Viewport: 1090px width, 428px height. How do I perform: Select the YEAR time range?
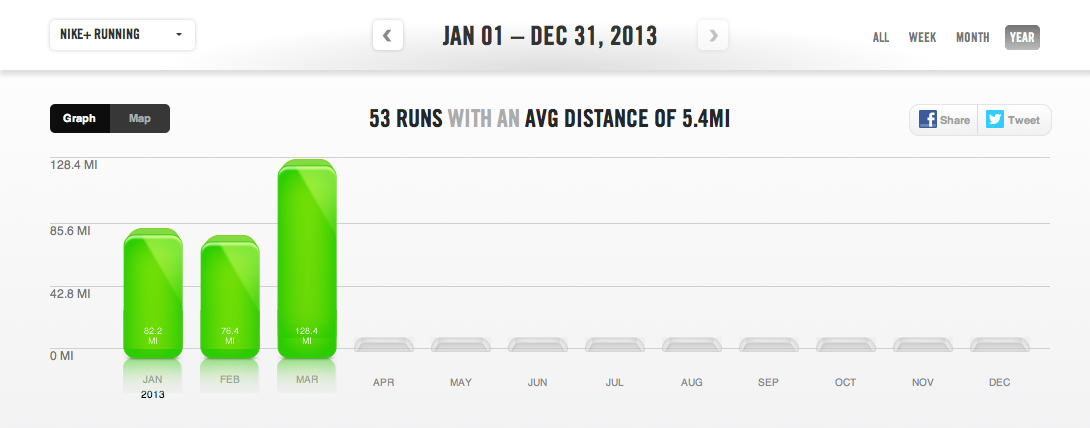click(1022, 38)
